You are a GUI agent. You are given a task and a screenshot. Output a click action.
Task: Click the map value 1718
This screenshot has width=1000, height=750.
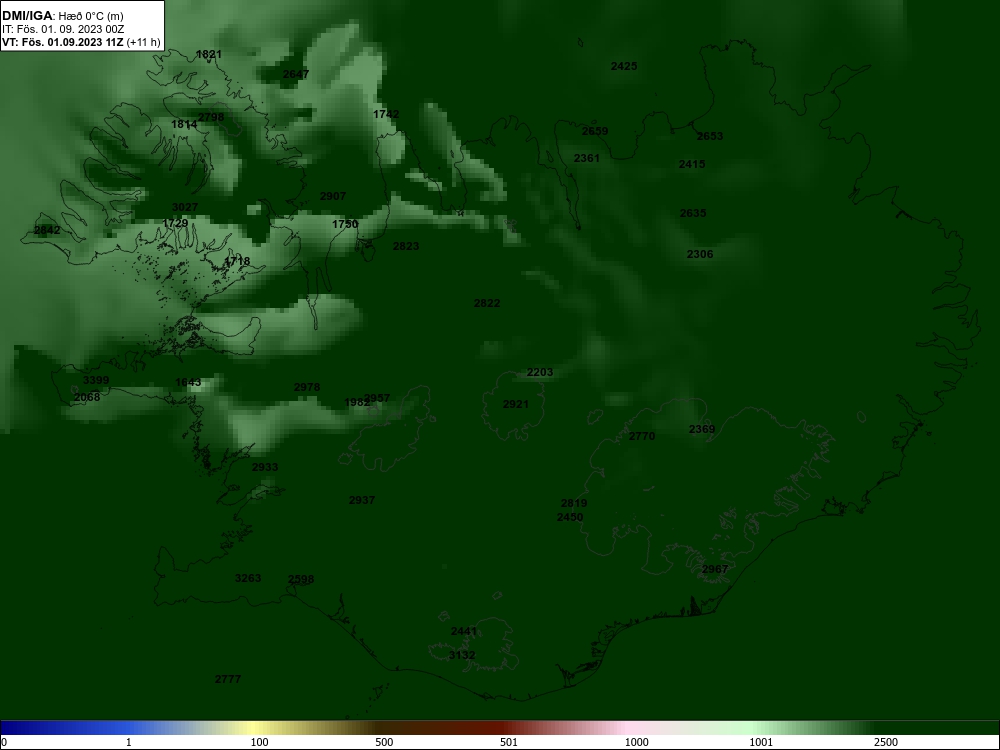click(237, 261)
